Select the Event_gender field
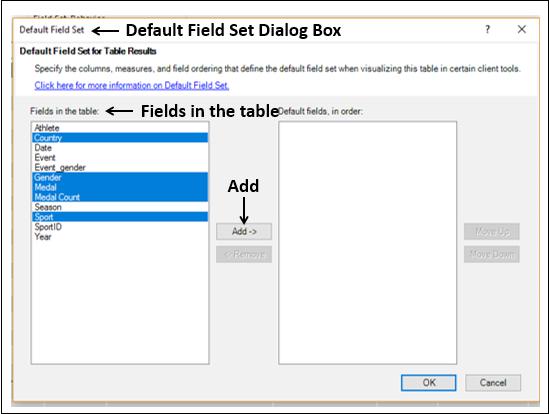Viewport: 549px width, 414px height. 120,167
